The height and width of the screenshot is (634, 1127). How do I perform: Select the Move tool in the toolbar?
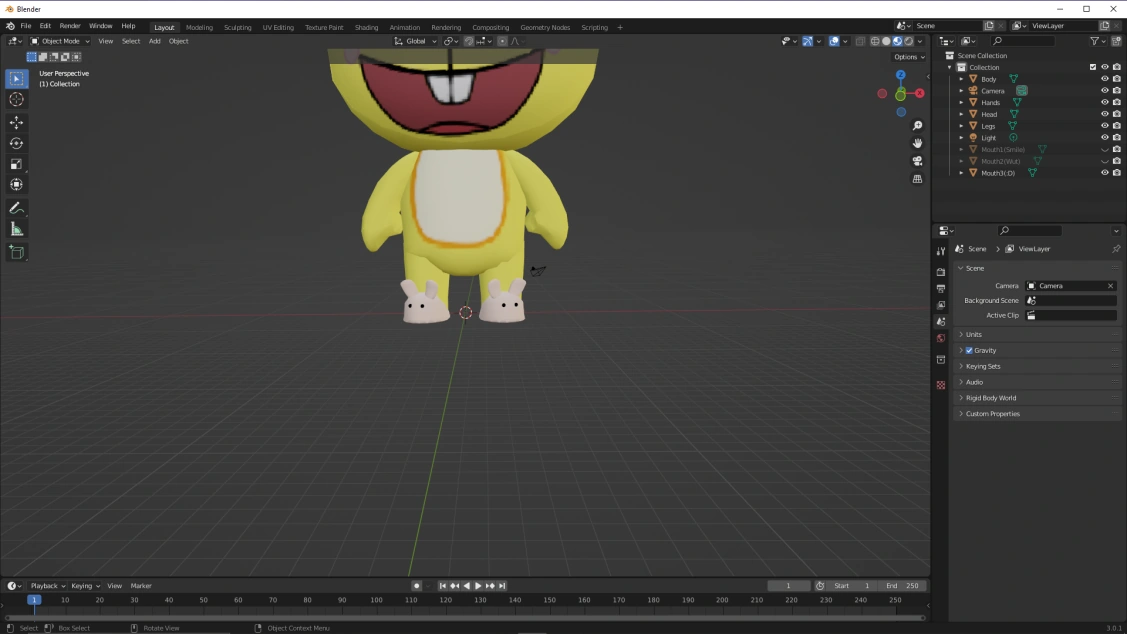click(x=16, y=122)
